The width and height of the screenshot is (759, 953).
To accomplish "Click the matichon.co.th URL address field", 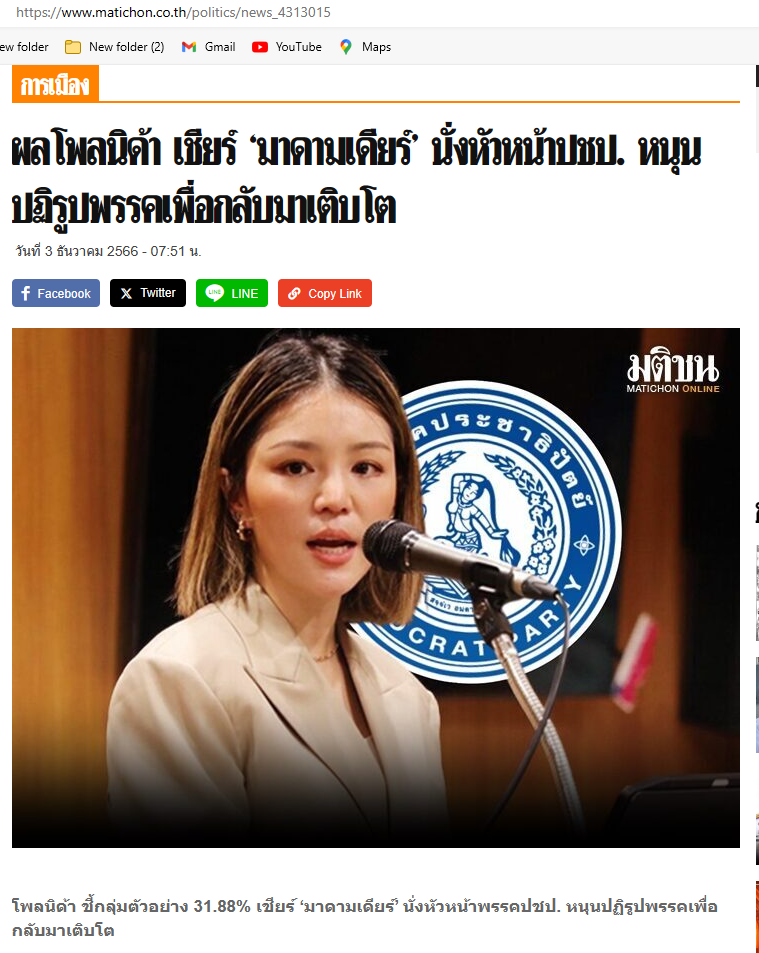I will click(x=173, y=12).
